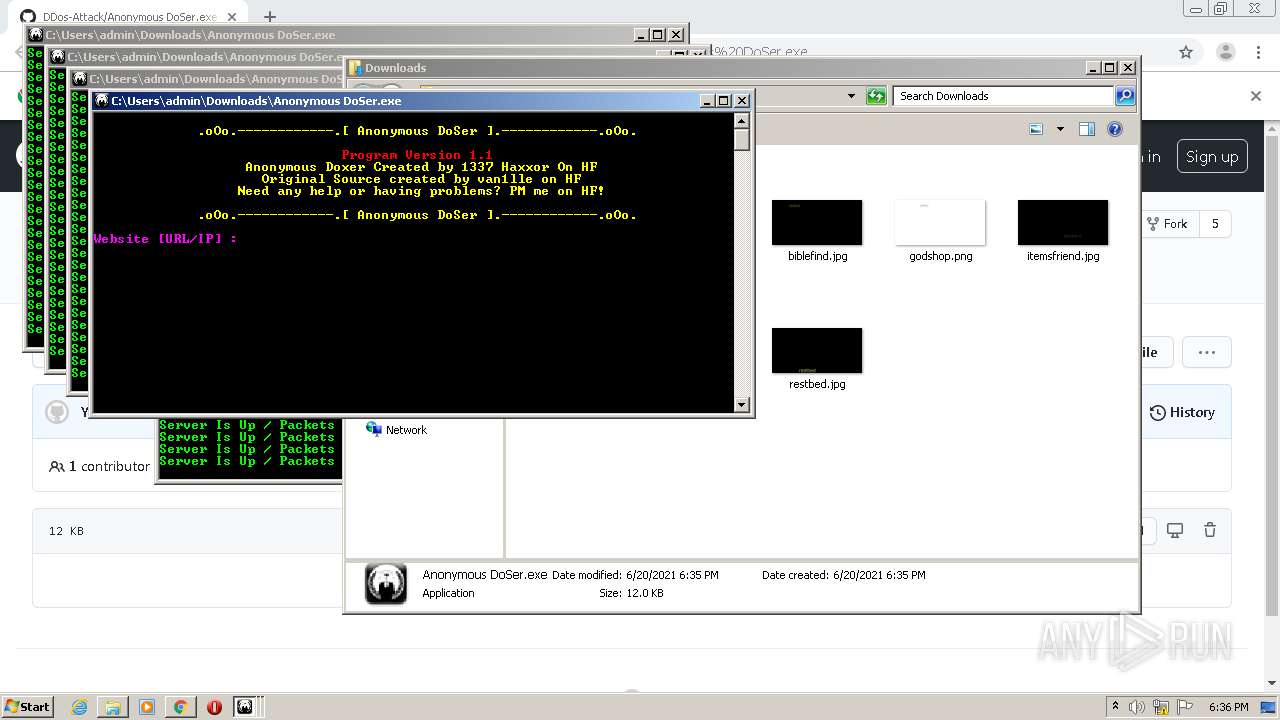Click the GitHub Desktop monitor icon
The width and height of the screenshot is (1280, 720).
pos(1175,531)
